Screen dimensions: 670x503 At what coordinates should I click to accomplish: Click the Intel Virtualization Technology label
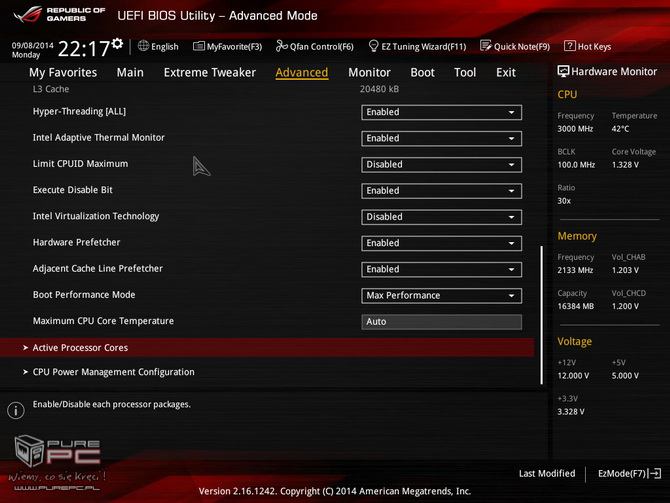click(96, 216)
